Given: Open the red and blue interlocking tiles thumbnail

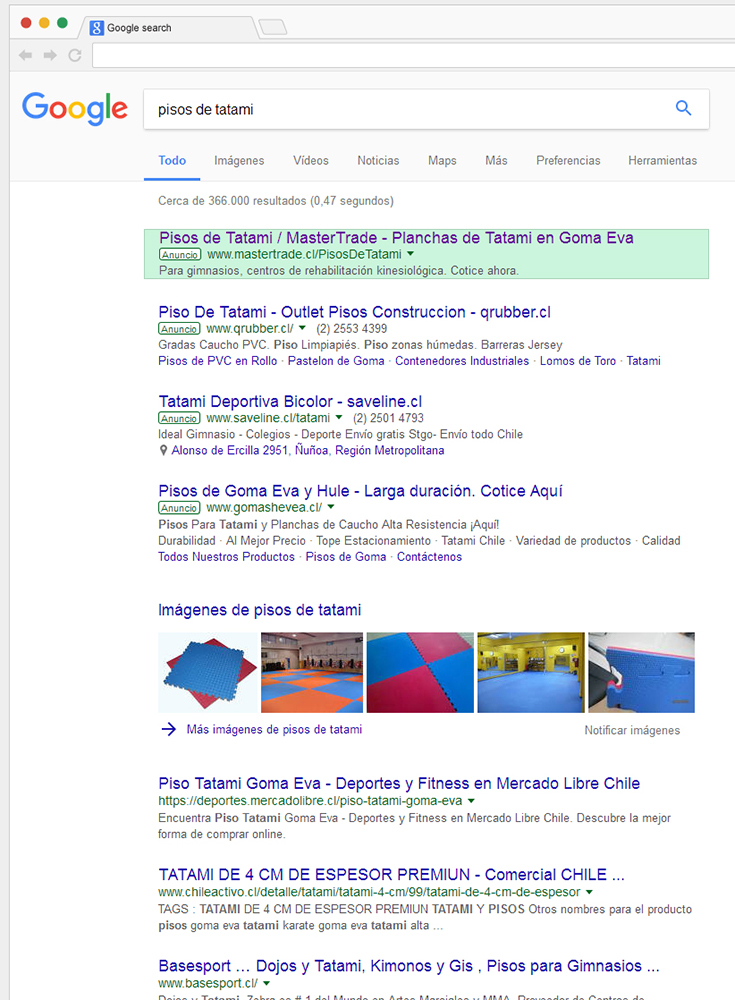Looking at the screenshot, I should [420, 672].
